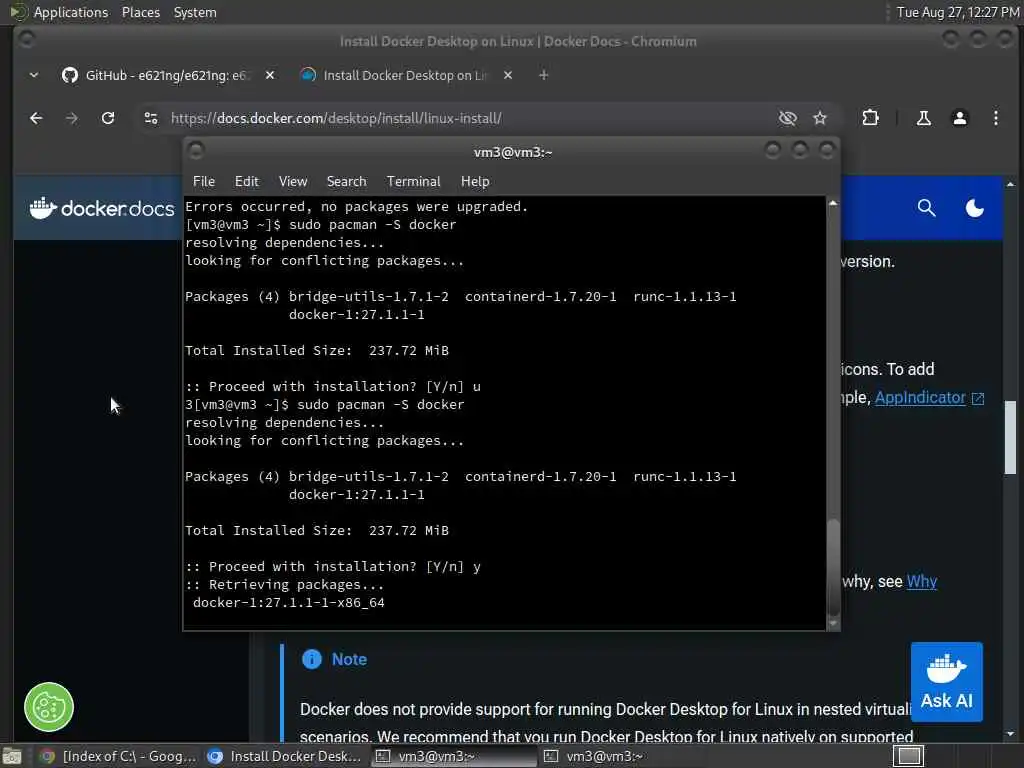Click the workspace switcher in bottom panel
The width and height of the screenshot is (1024, 768).
click(x=908, y=756)
